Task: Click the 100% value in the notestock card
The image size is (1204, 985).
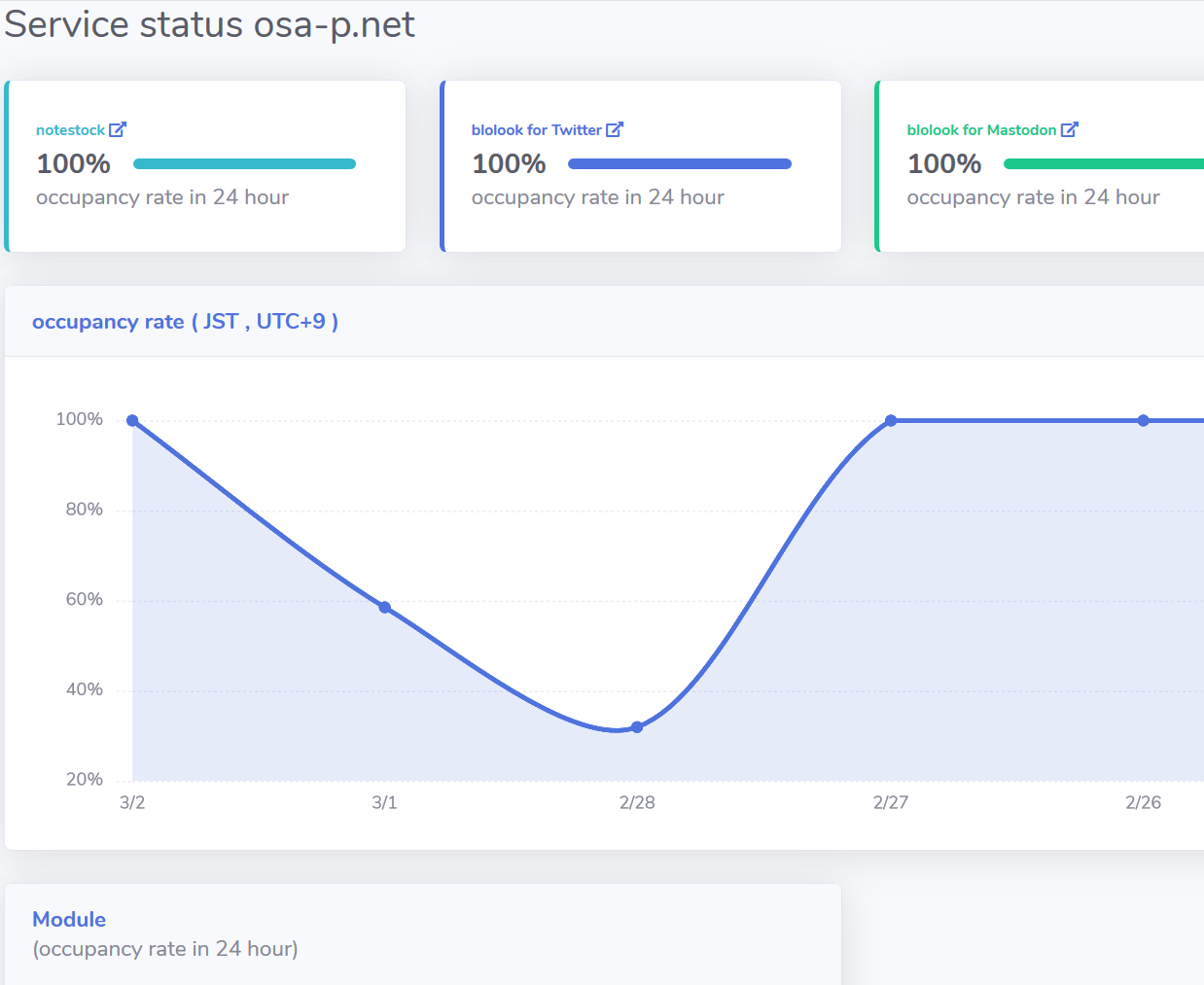Action: coord(74,164)
